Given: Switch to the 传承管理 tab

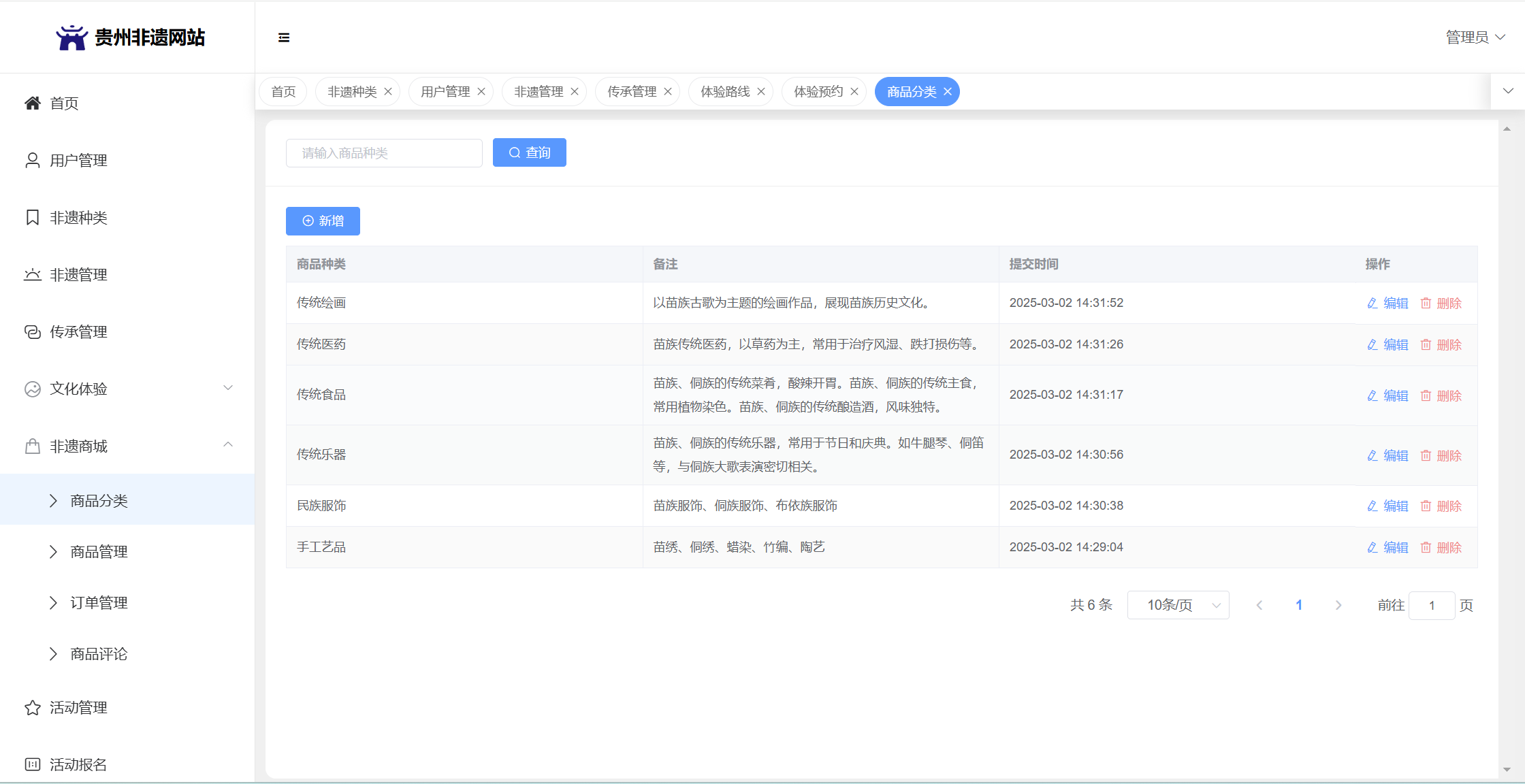Looking at the screenshot, I should 631,92.
